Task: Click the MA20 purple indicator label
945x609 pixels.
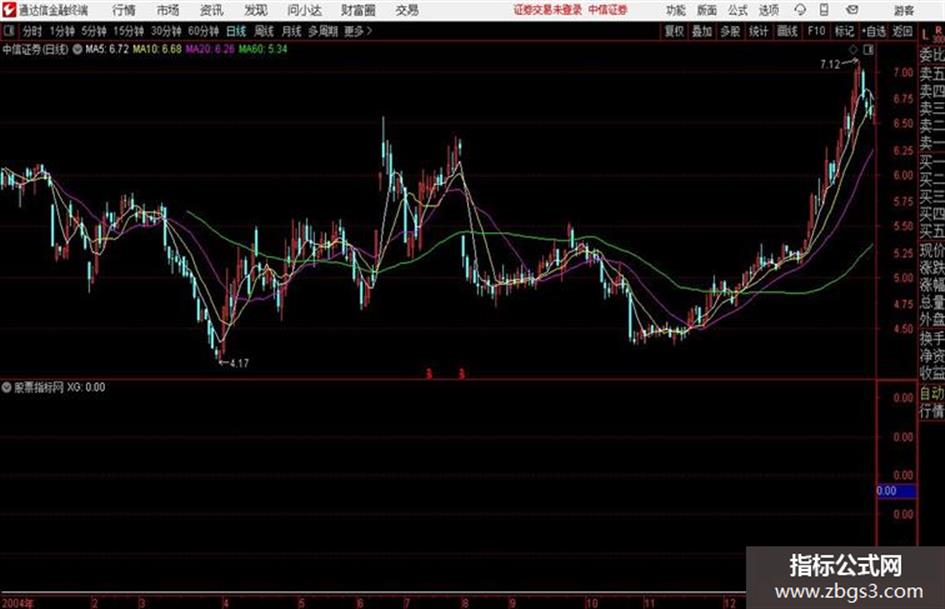Action: pyautogui.click(x=210, y=49)
